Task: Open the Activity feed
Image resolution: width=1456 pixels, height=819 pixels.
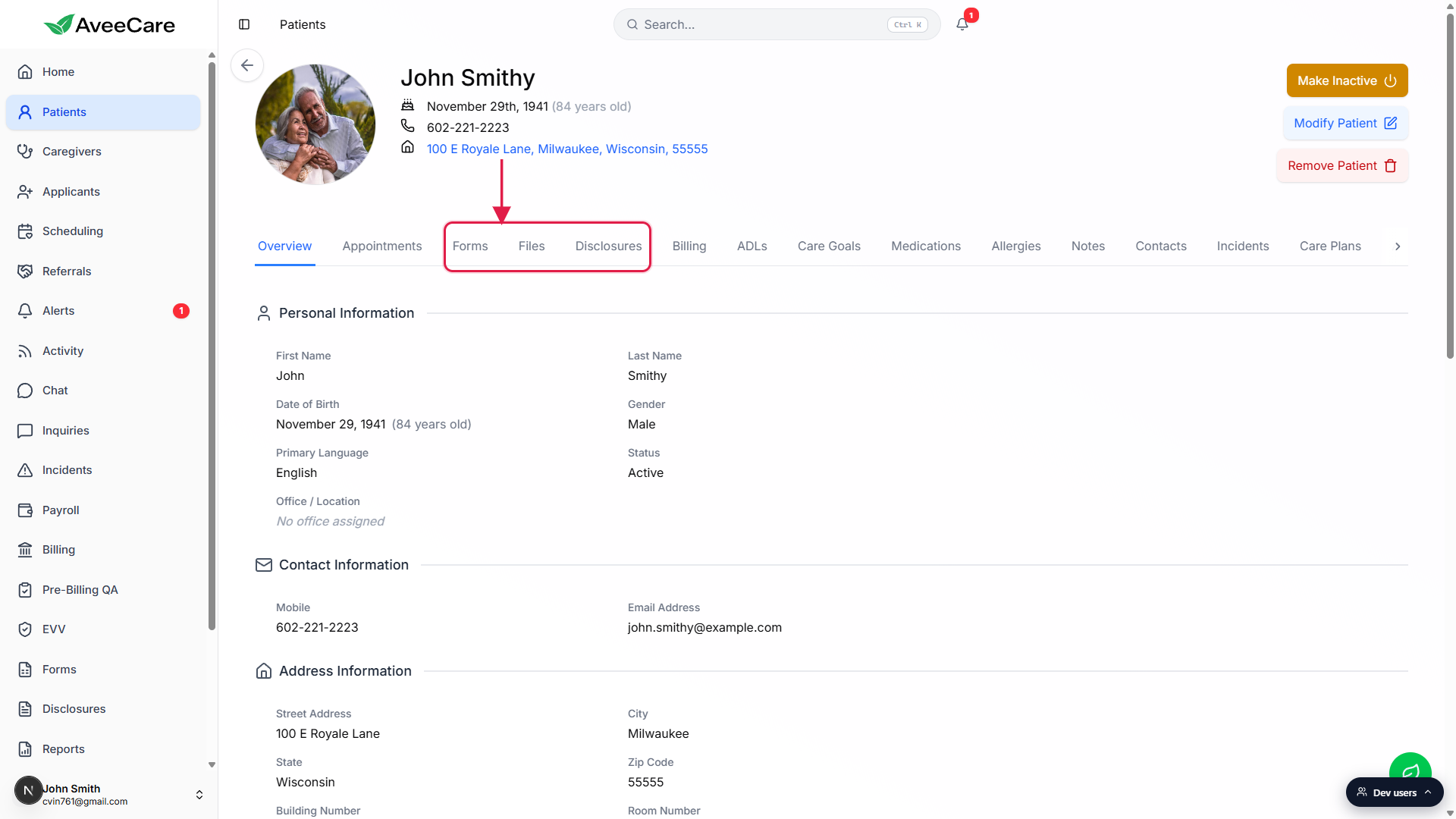Action: pos(102,351)
